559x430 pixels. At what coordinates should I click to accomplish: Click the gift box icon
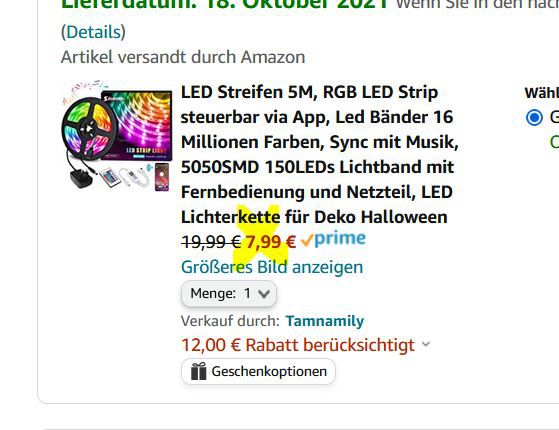pyautogui.click(x=198, y=371)
